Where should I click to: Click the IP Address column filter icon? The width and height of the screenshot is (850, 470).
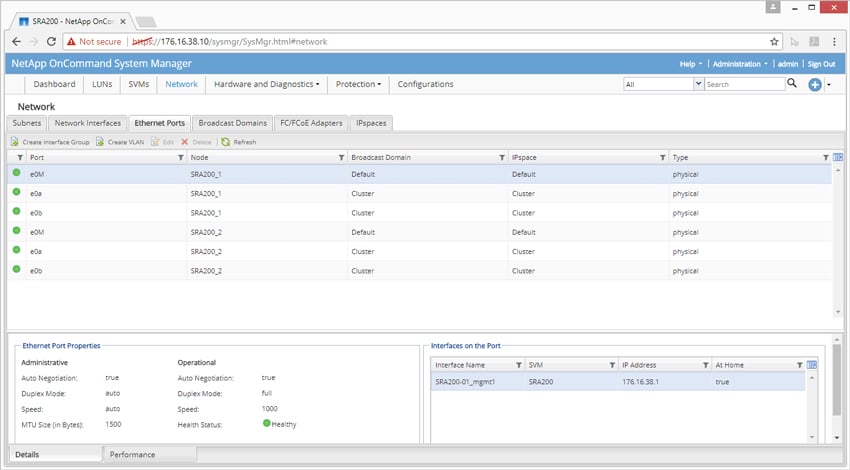705,365
